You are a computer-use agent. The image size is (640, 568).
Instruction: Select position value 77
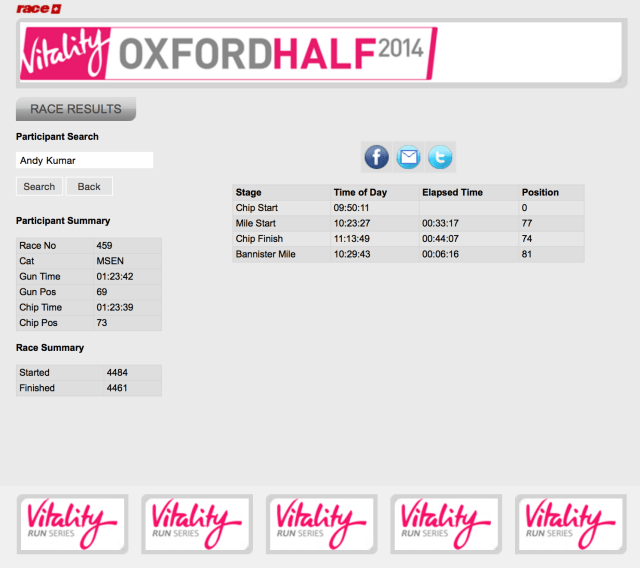tap(527, 224)
